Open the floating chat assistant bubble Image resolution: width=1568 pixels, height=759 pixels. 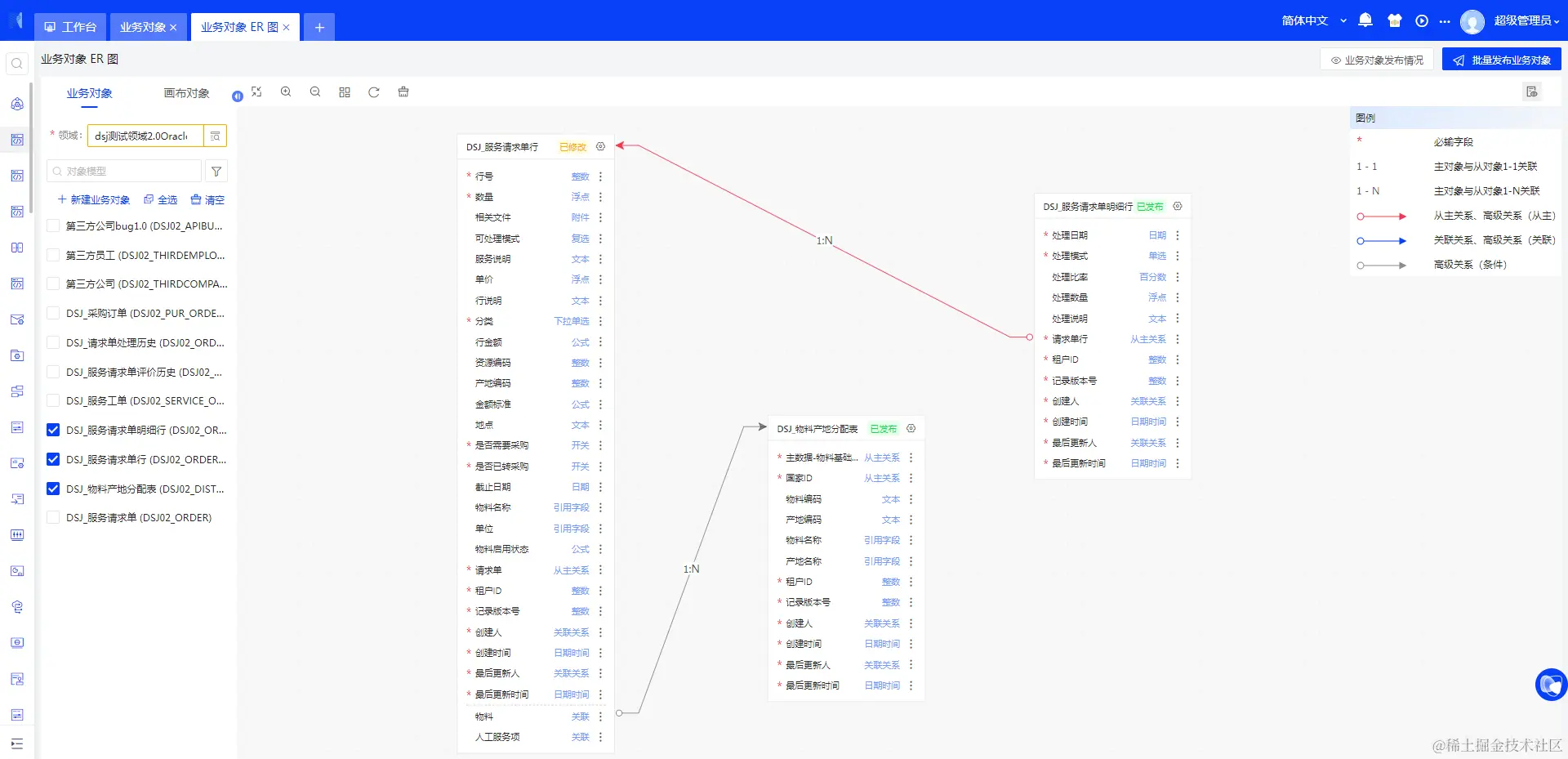[1551, 685]
